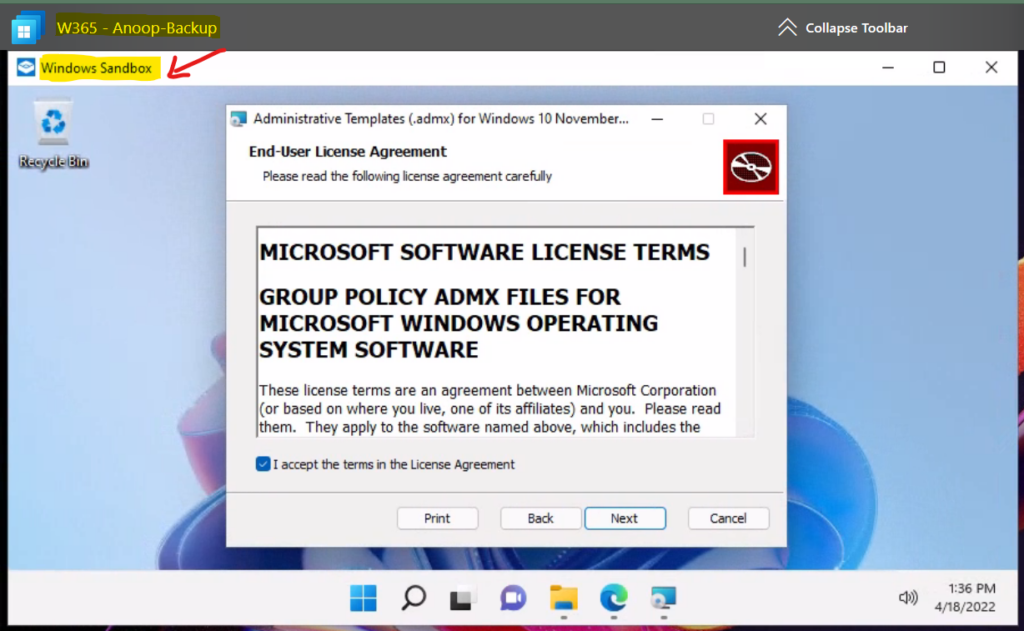Click the Windows Sandbox title text
1024x631 pixels.
click(96, 68)
